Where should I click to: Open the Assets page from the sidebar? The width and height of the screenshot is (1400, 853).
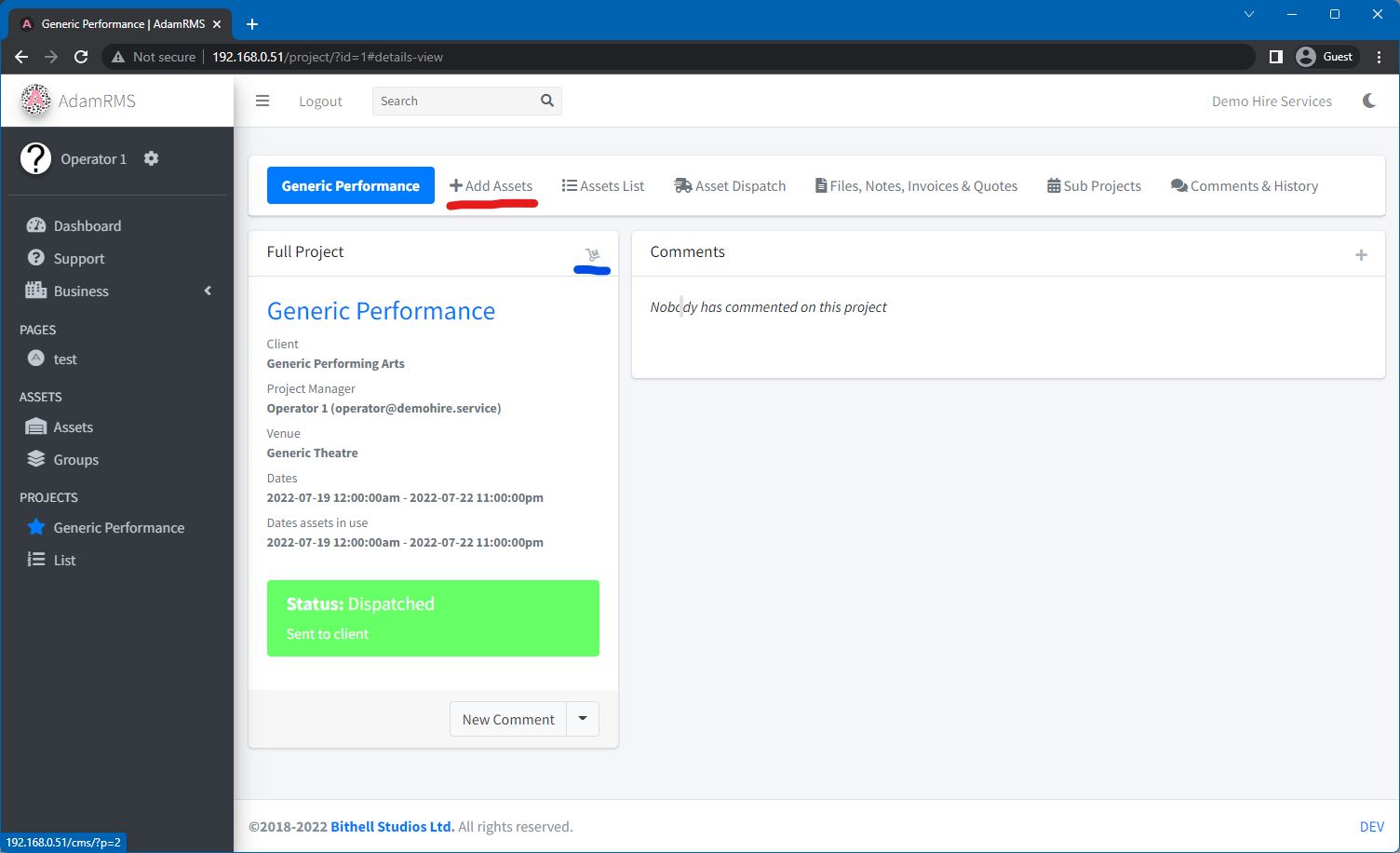click(35, 426)
